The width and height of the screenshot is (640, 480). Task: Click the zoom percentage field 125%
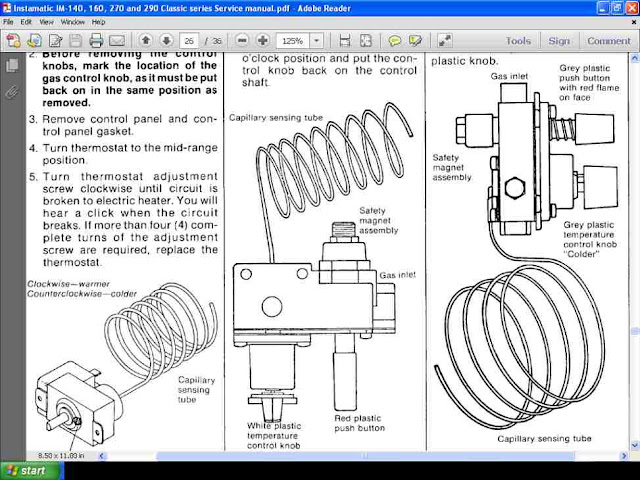pyautogui.click(x=293, y=41)
